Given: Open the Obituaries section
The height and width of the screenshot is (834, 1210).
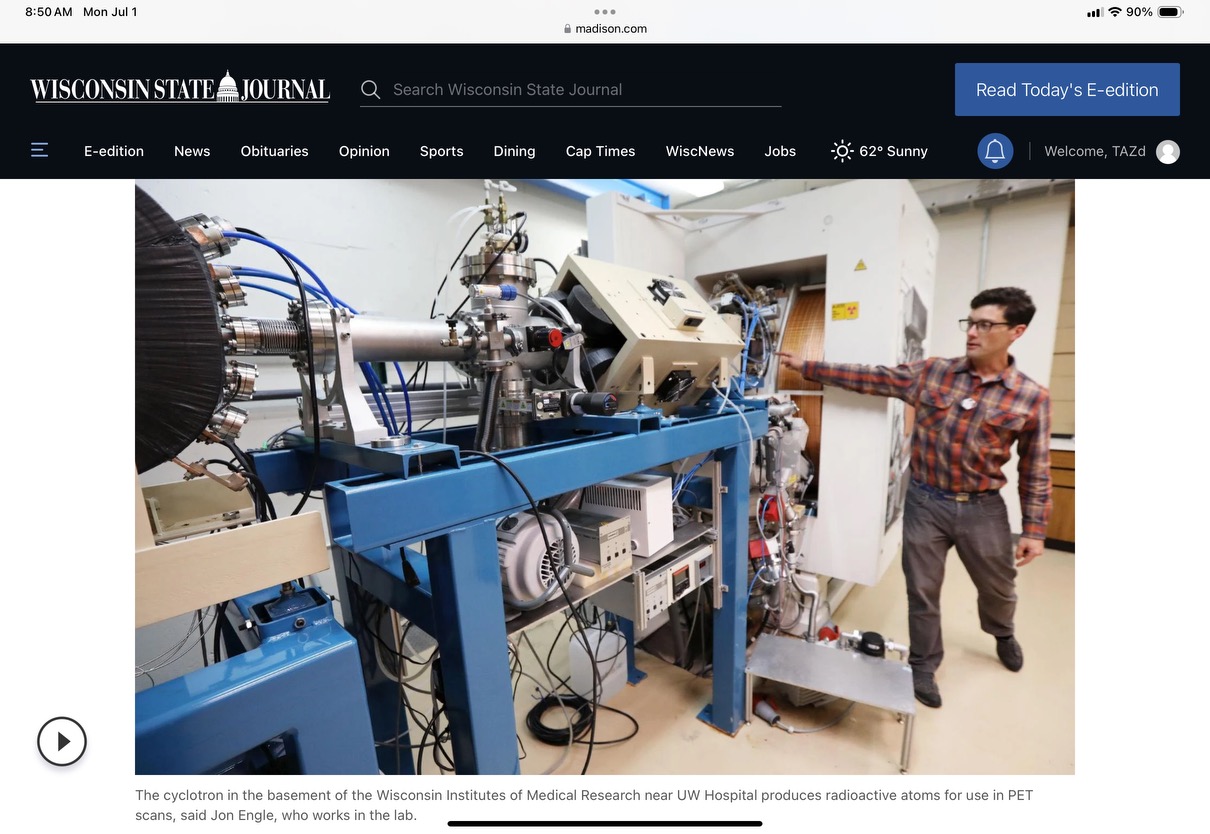Looking at the screenshot, I should (x=274, y=151).
